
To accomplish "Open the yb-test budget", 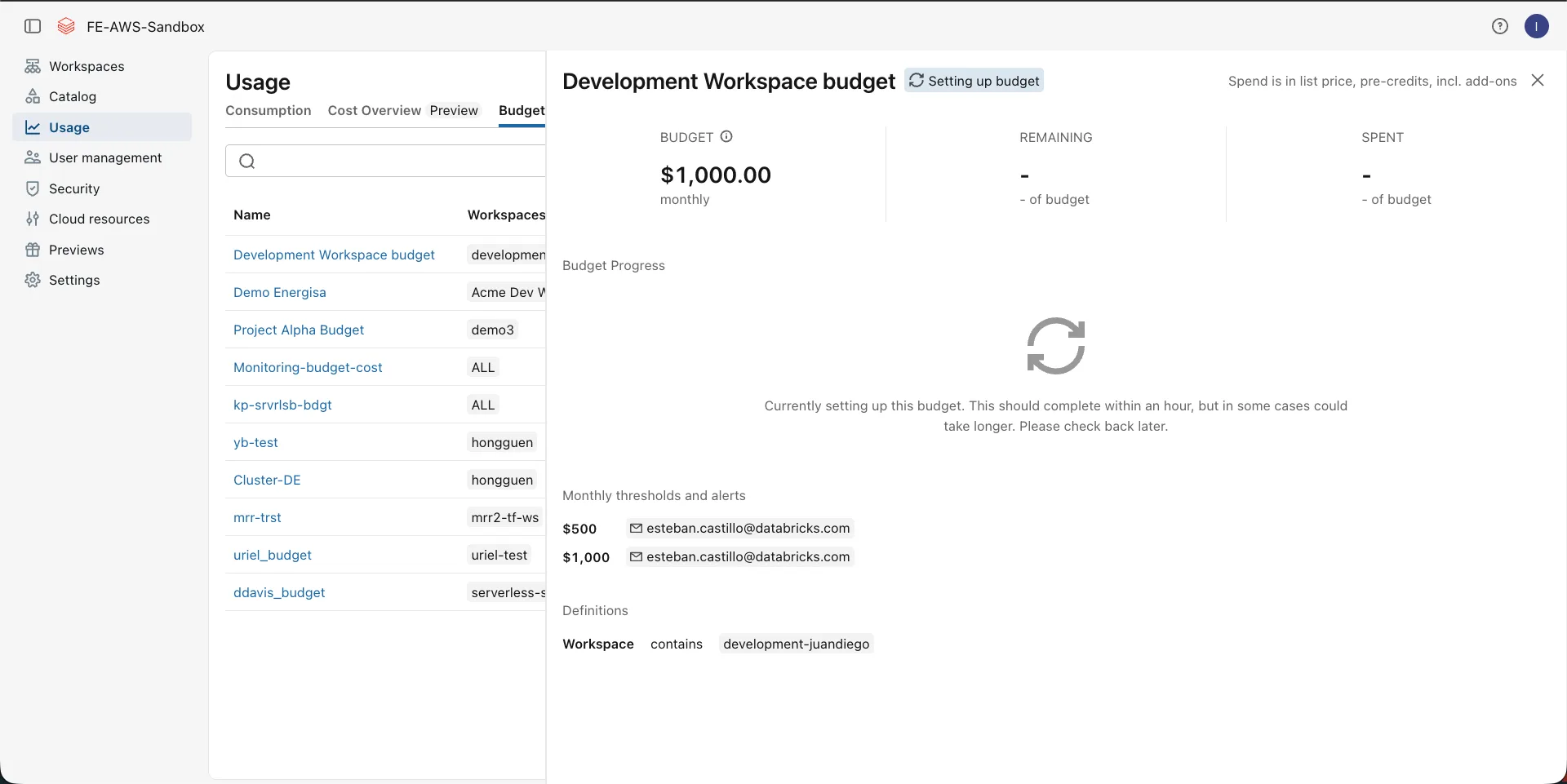I will click(x=255, y=442).
